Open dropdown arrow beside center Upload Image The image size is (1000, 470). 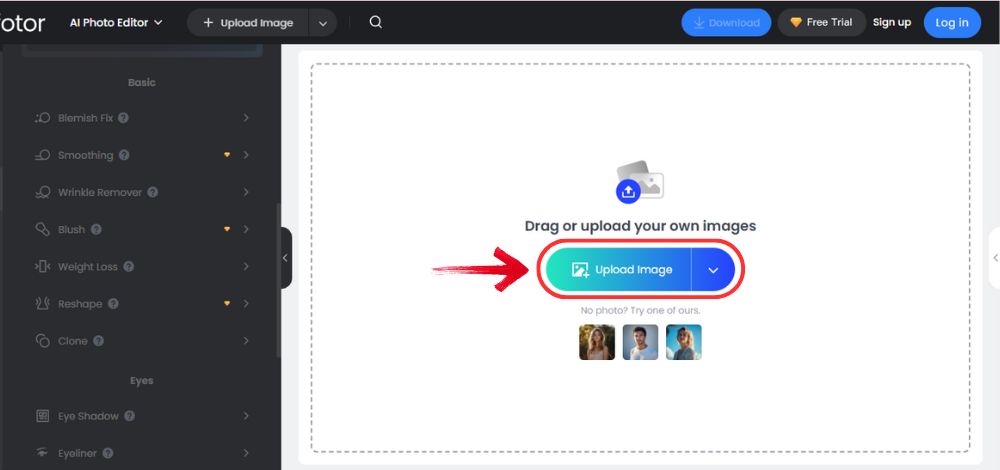713,270
